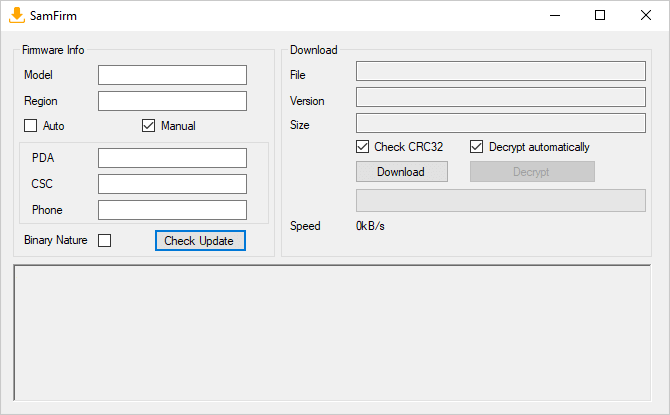Click the Check Update button
670x415 pixels.
point(200,241)
